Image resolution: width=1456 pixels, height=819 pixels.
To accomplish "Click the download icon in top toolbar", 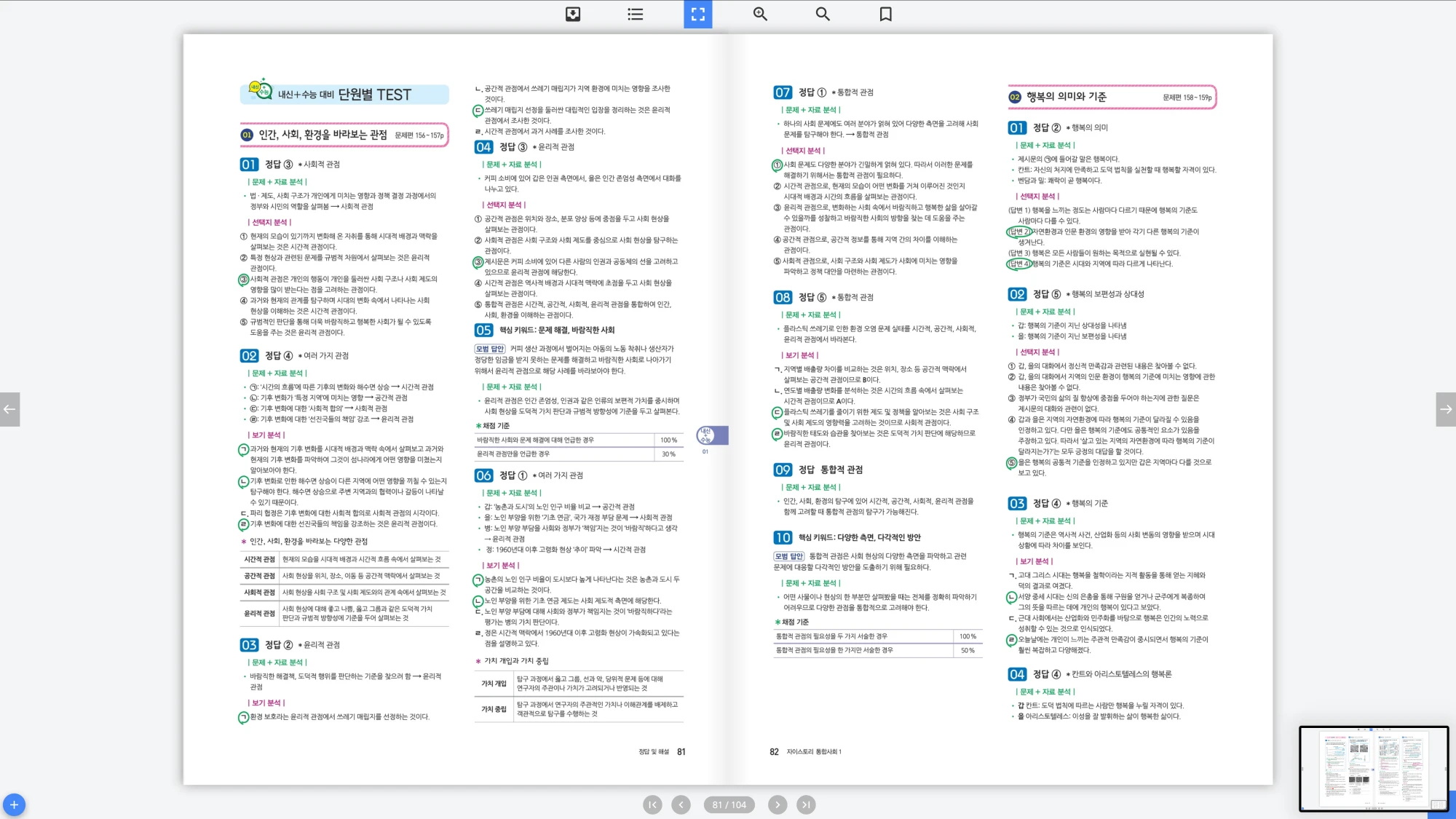I will point(573,14).
